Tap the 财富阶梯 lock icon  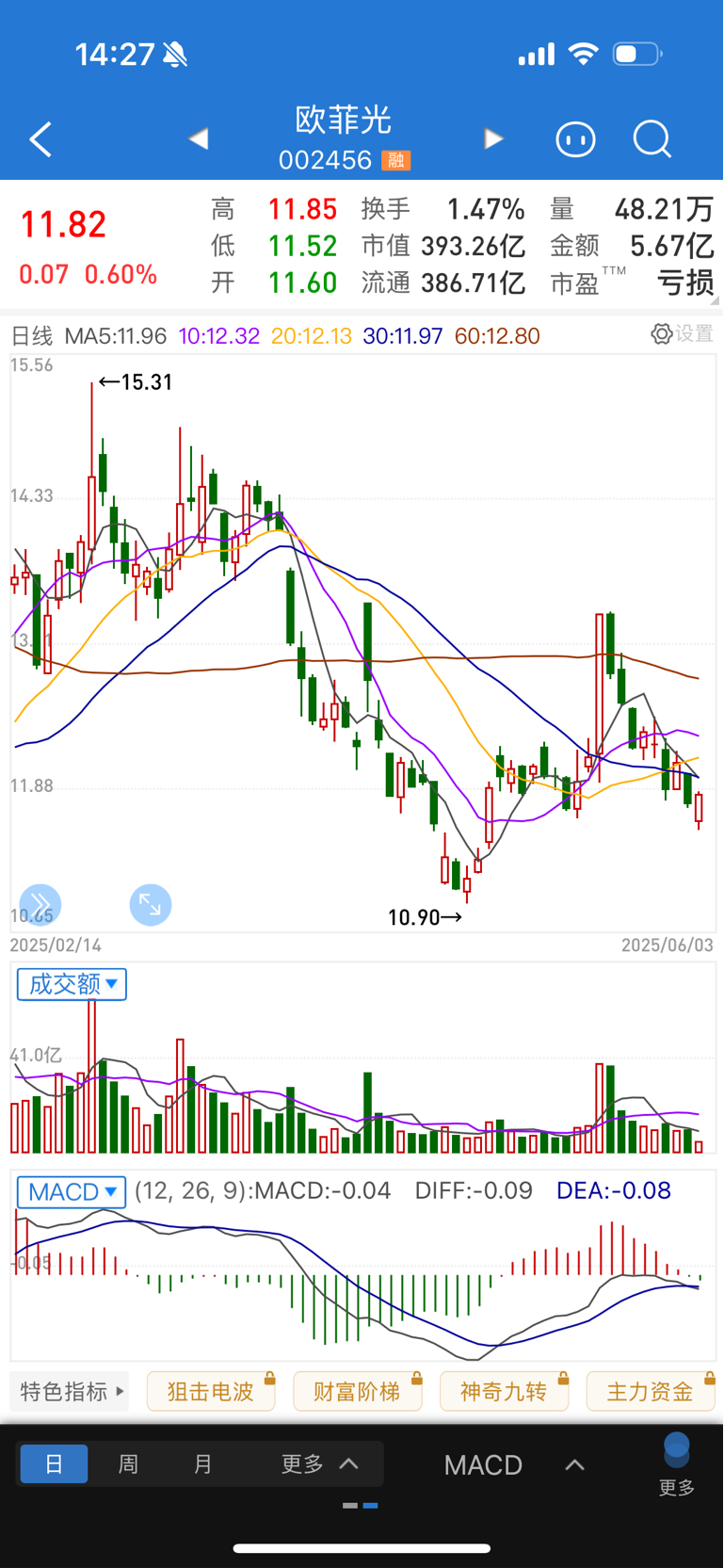click(x=416, y=1378)
